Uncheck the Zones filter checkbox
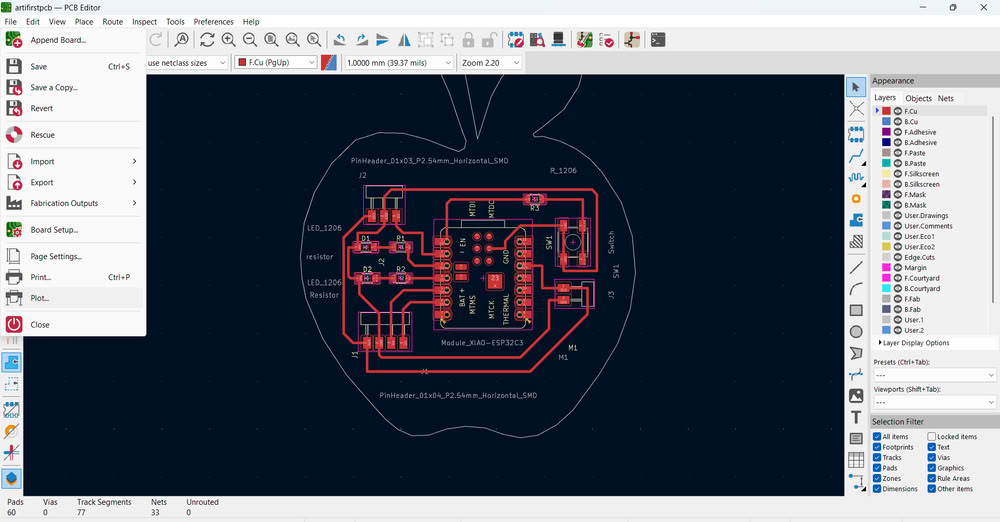 [877, 479]
